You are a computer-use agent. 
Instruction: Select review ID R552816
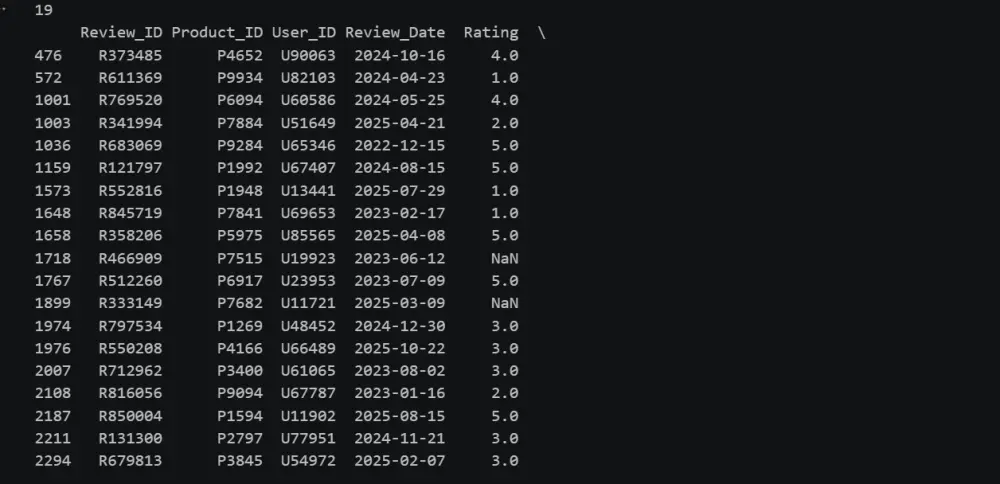pos(130,191)
